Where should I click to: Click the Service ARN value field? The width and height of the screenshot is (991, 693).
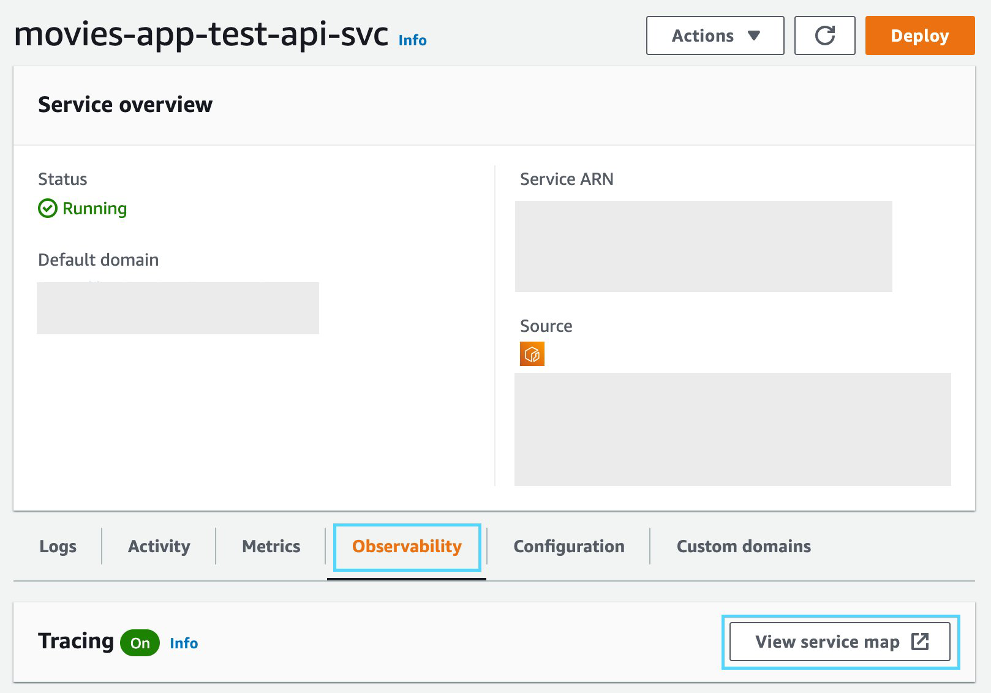pos(703,246)
